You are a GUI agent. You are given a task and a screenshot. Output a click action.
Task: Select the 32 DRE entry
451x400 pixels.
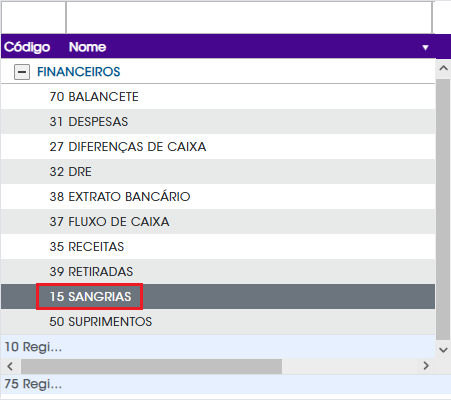[x=218, y=172]
